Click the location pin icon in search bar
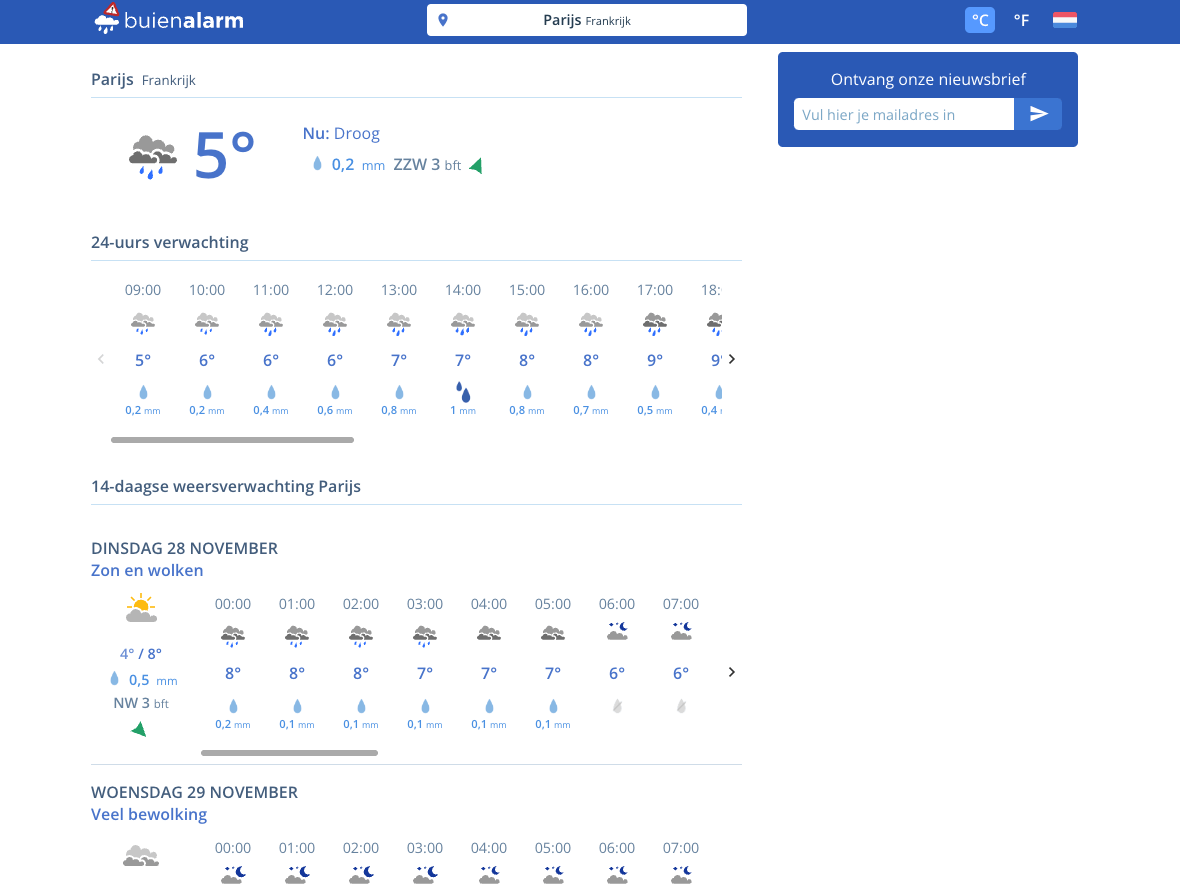Viewport: 1180px width, 886px height. click(443, 20)
